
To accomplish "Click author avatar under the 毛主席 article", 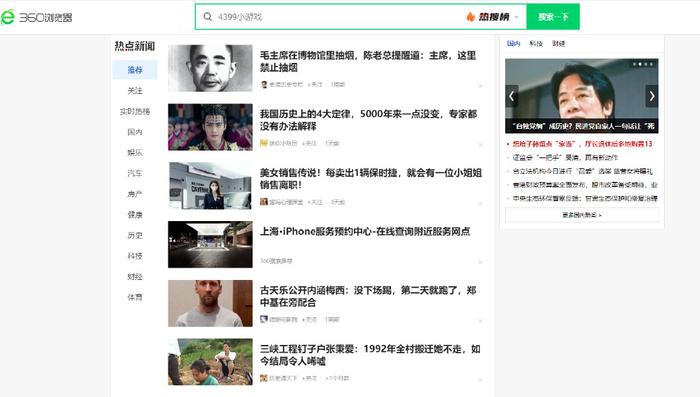I will 264,84.
